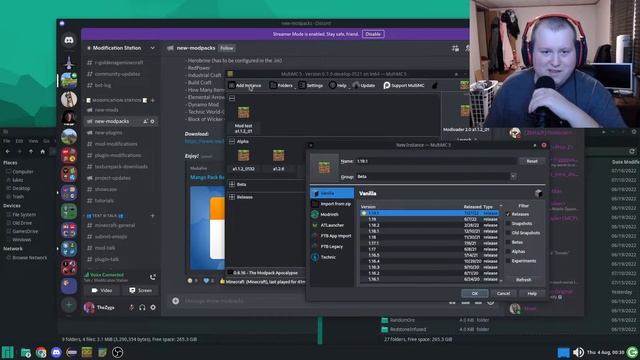Enable Alphas filter checkbox
Viewport: 640px width, 360px height.
point(508,251)
